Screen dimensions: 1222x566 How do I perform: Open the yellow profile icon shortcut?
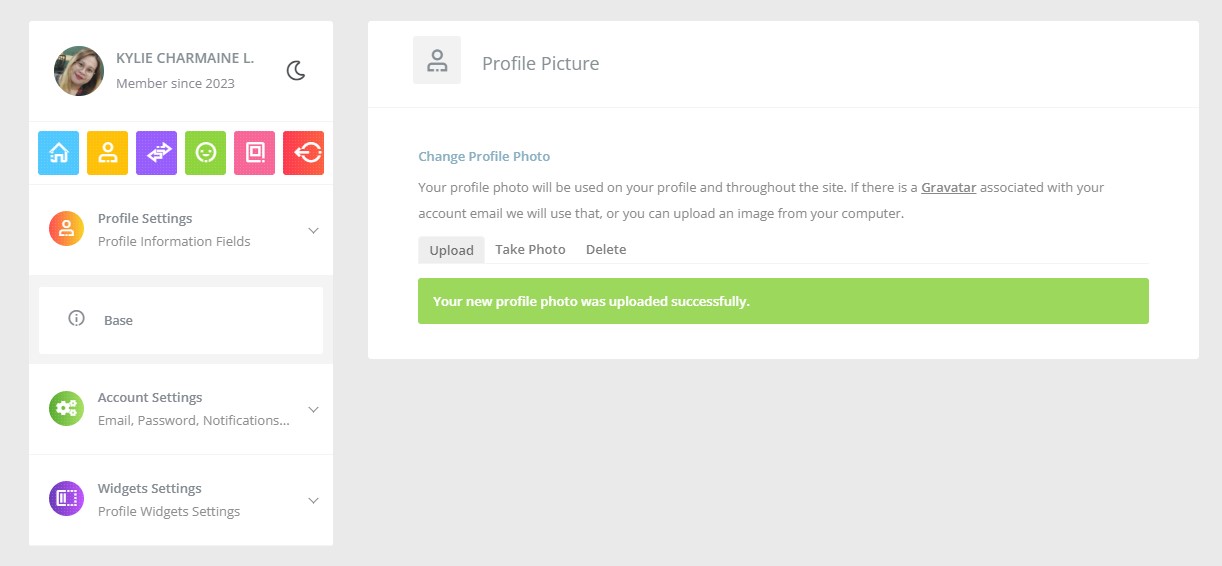[107, 153]
